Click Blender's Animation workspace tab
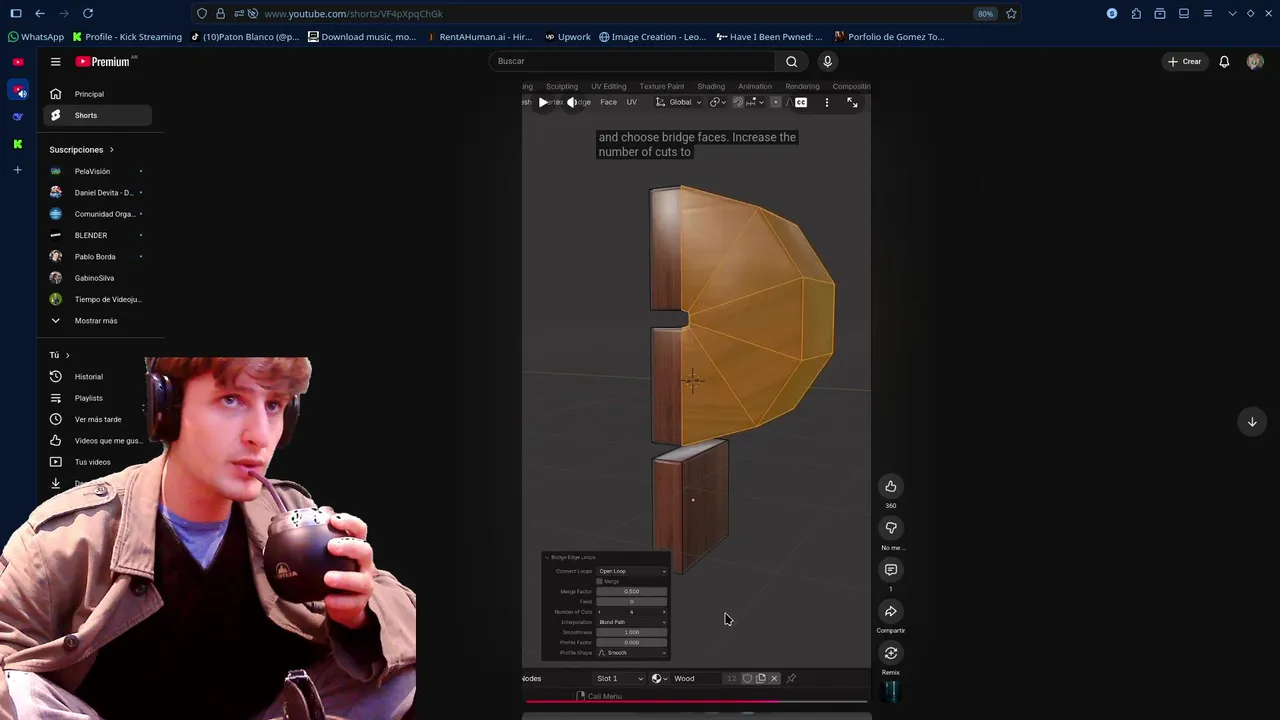The width and height of the screenshot is (1280, 720). (755, 87)
